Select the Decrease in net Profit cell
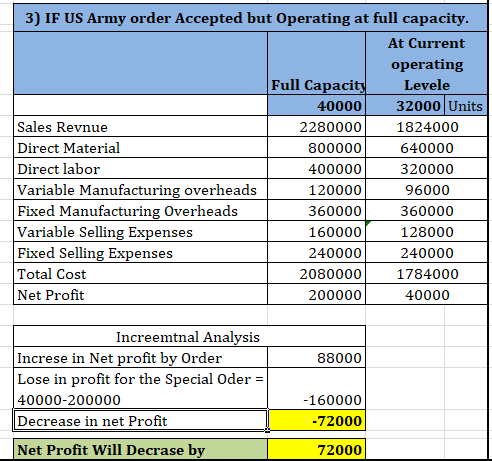492x461 pixels. tap(140, 421)
